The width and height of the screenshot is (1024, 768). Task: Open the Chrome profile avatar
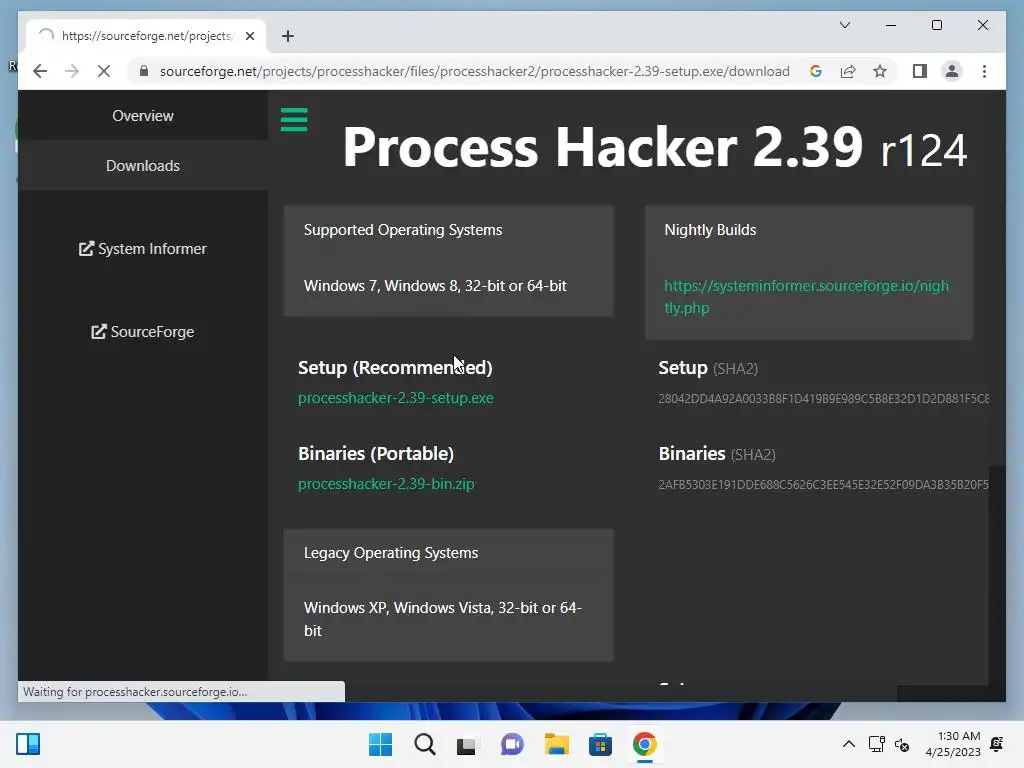pyautogui.click(x=952, y=71)
